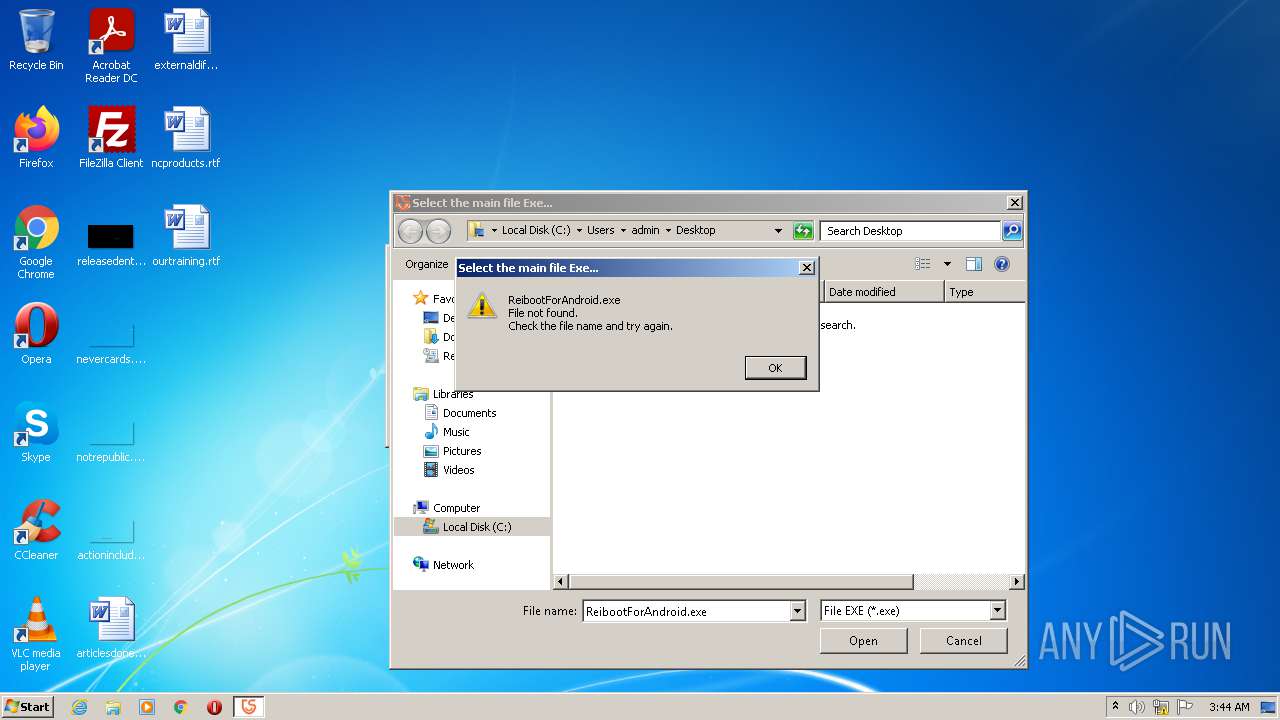This screenshot has width=1280, height=720.
Task: Click the help question mark icon
Action: click(x=1002, y=264)
